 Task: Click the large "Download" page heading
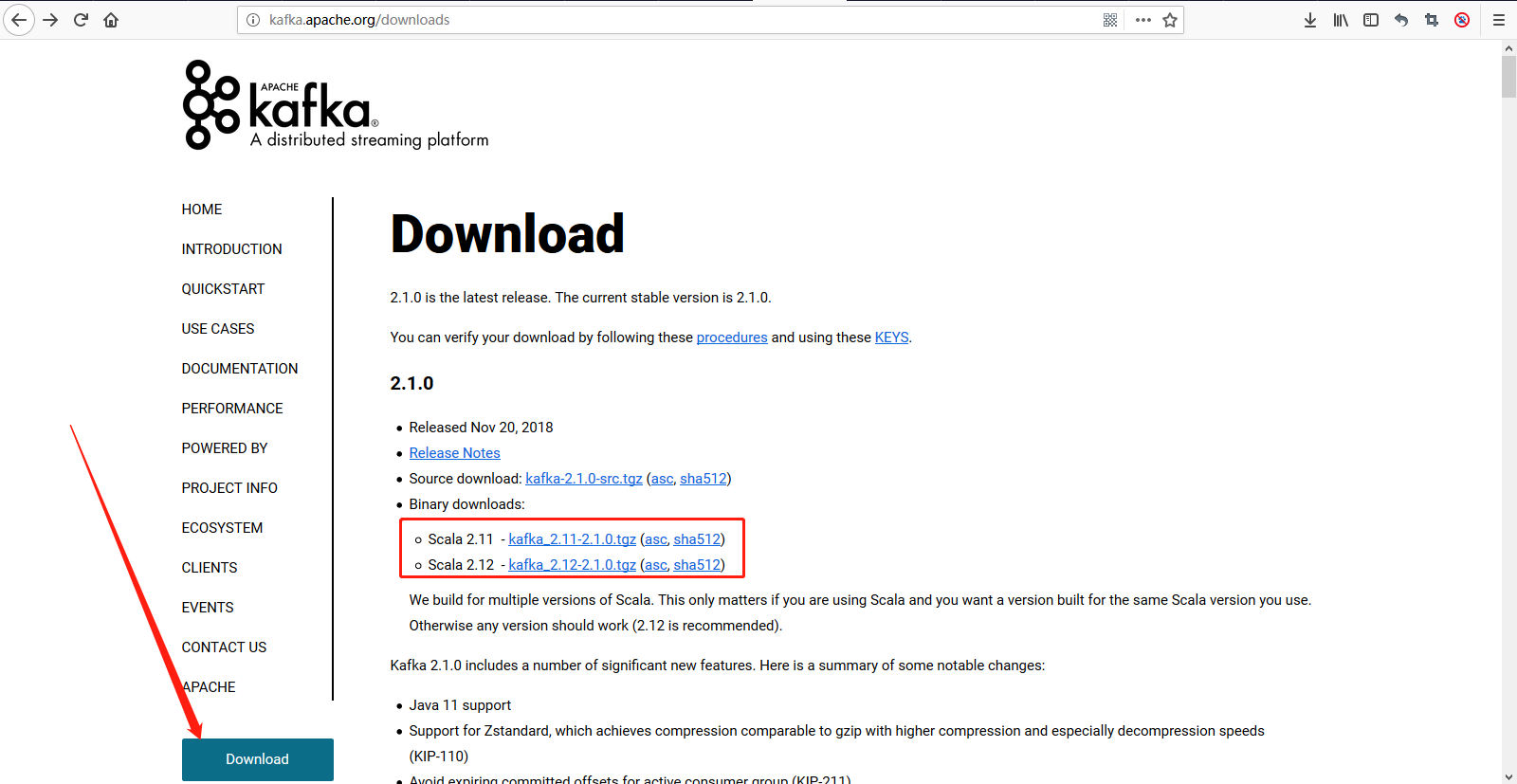coord(507,234)
